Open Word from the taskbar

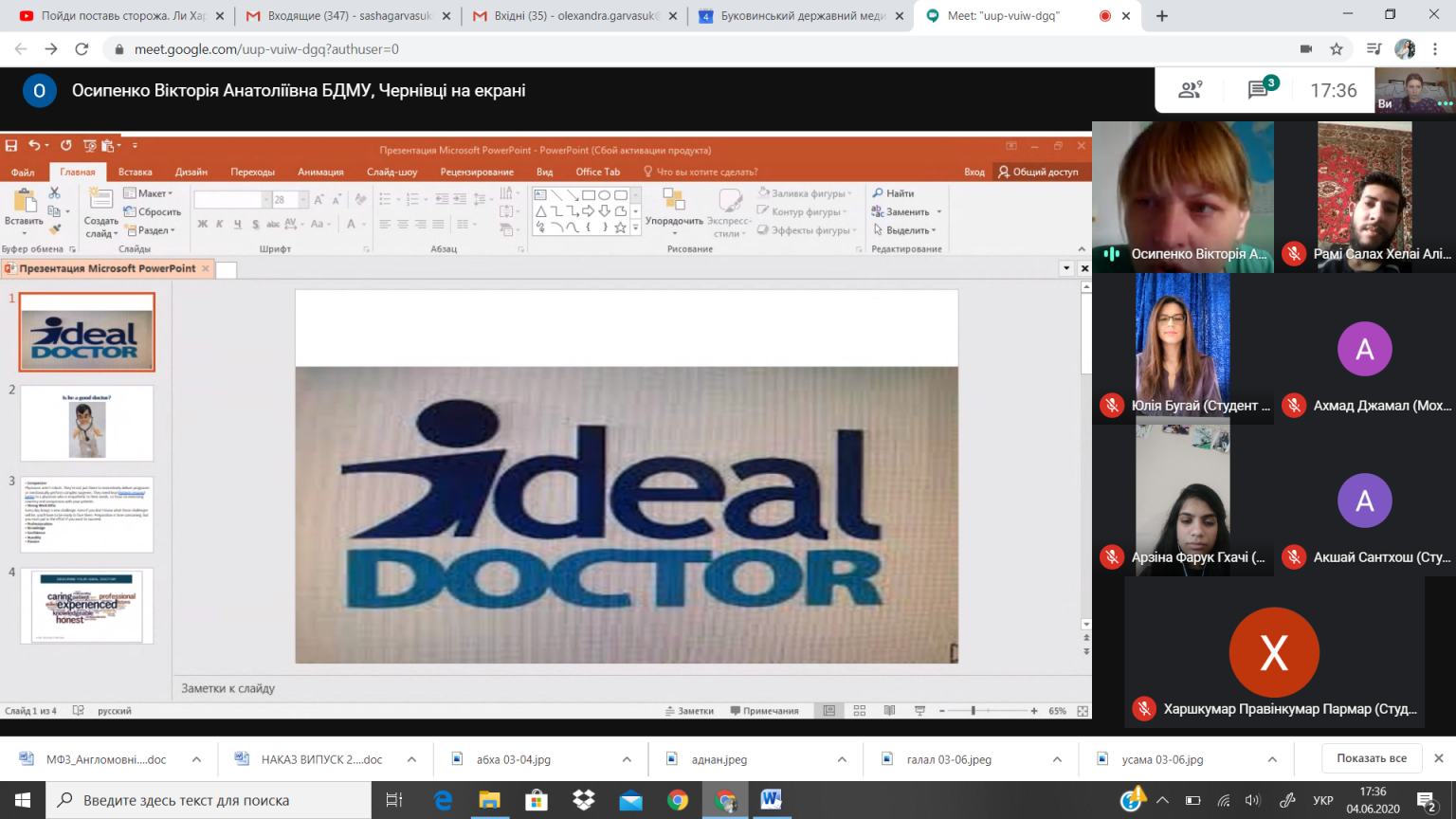click(x=772, y=800)
